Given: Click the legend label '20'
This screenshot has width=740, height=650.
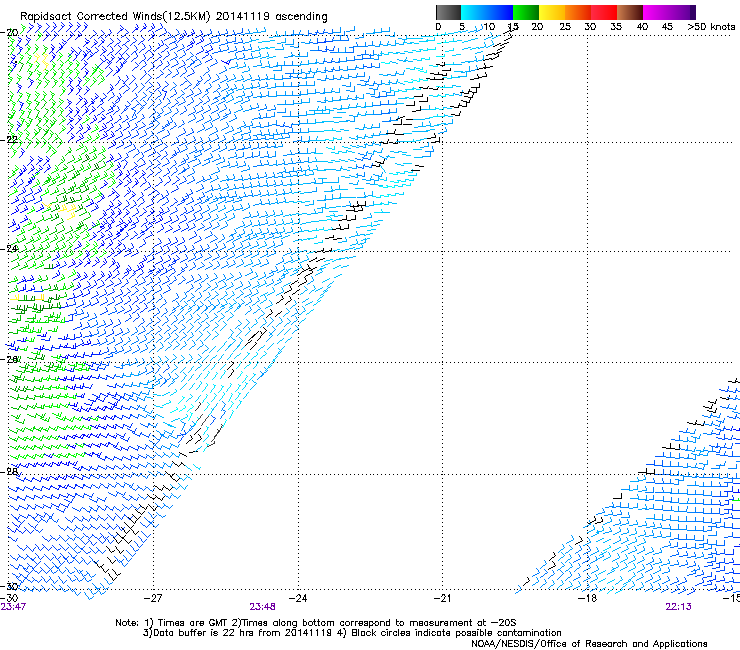Looking at the screenshot, I should click(537, 26).
